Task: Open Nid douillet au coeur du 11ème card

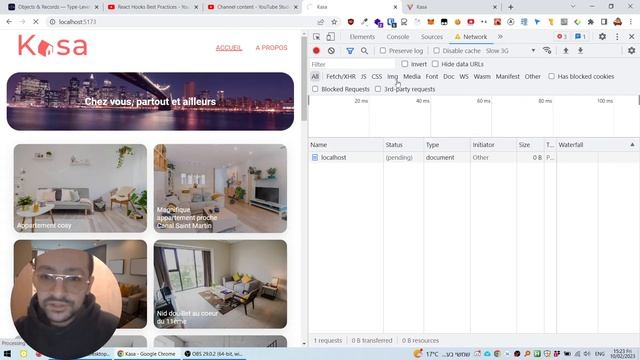Action: click(220, 284)
